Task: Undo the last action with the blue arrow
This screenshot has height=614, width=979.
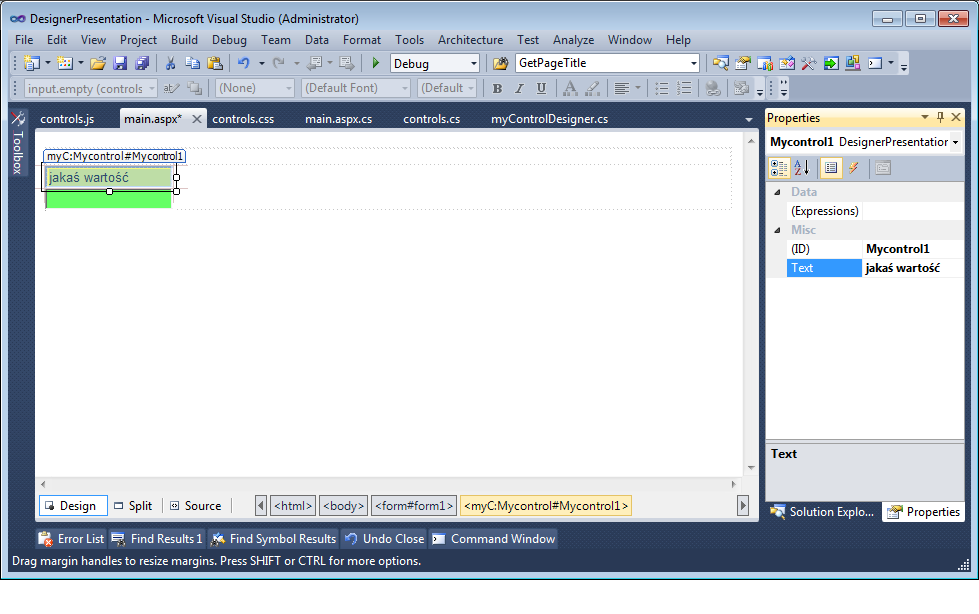Action: pos(244,63)
